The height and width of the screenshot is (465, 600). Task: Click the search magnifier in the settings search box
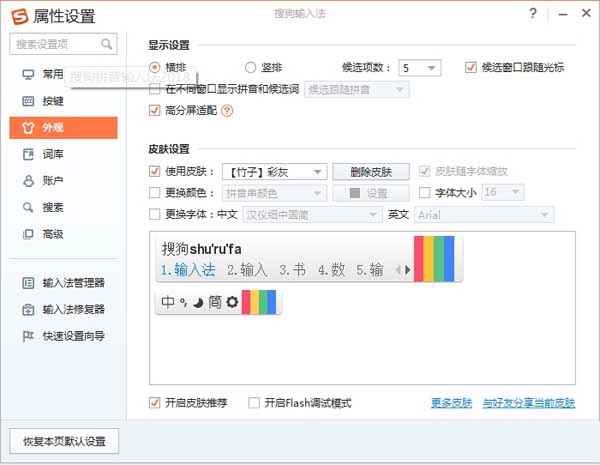click(106, 44)
